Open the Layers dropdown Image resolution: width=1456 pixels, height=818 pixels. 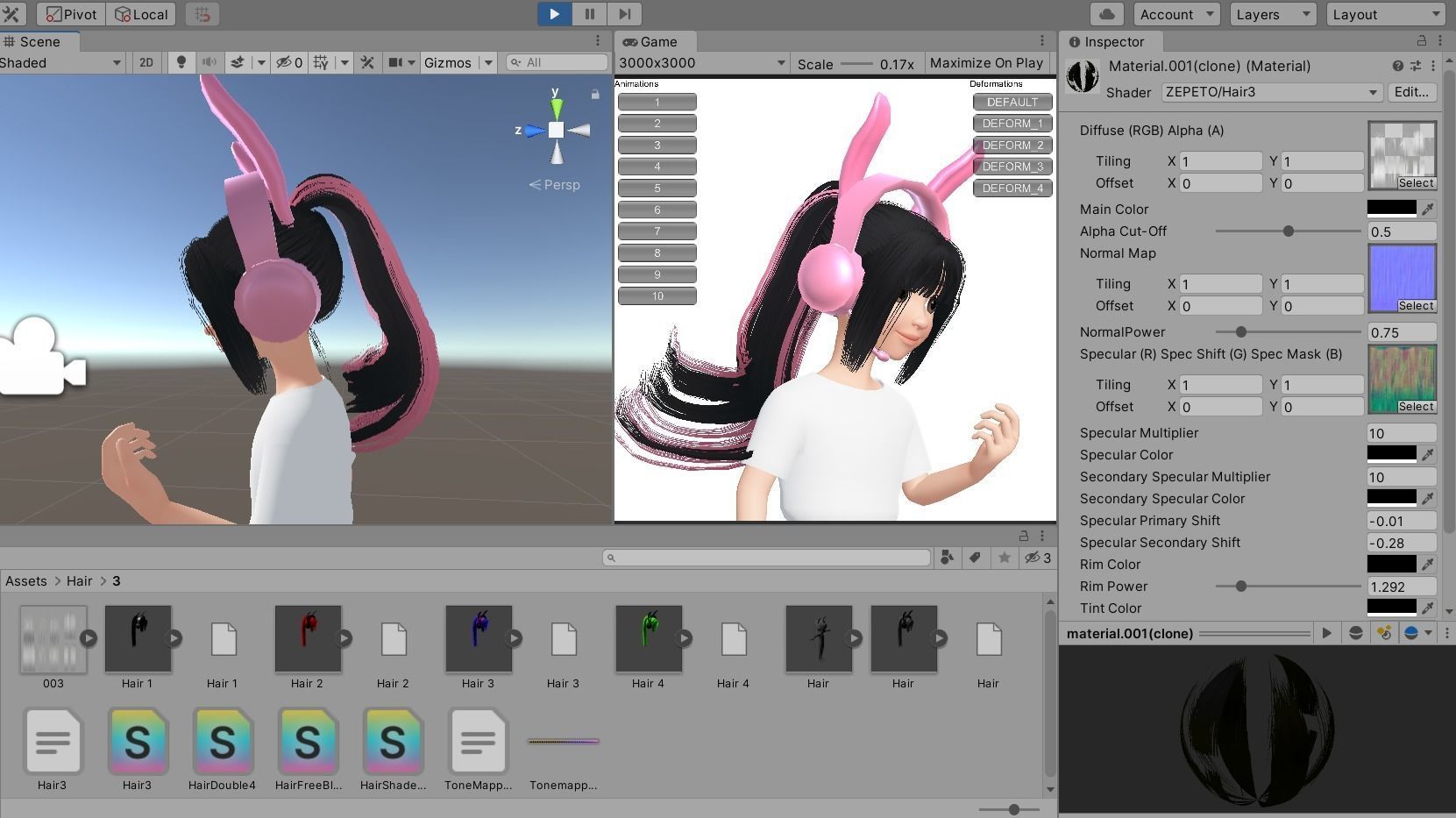(x=1272, y=14)
